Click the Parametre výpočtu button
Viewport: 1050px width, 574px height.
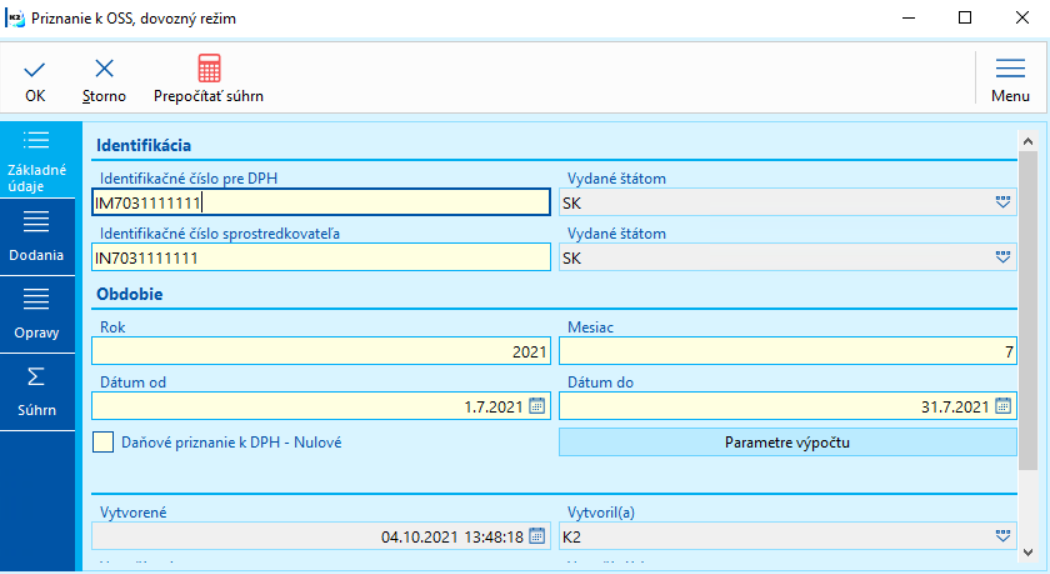(788, 442)
